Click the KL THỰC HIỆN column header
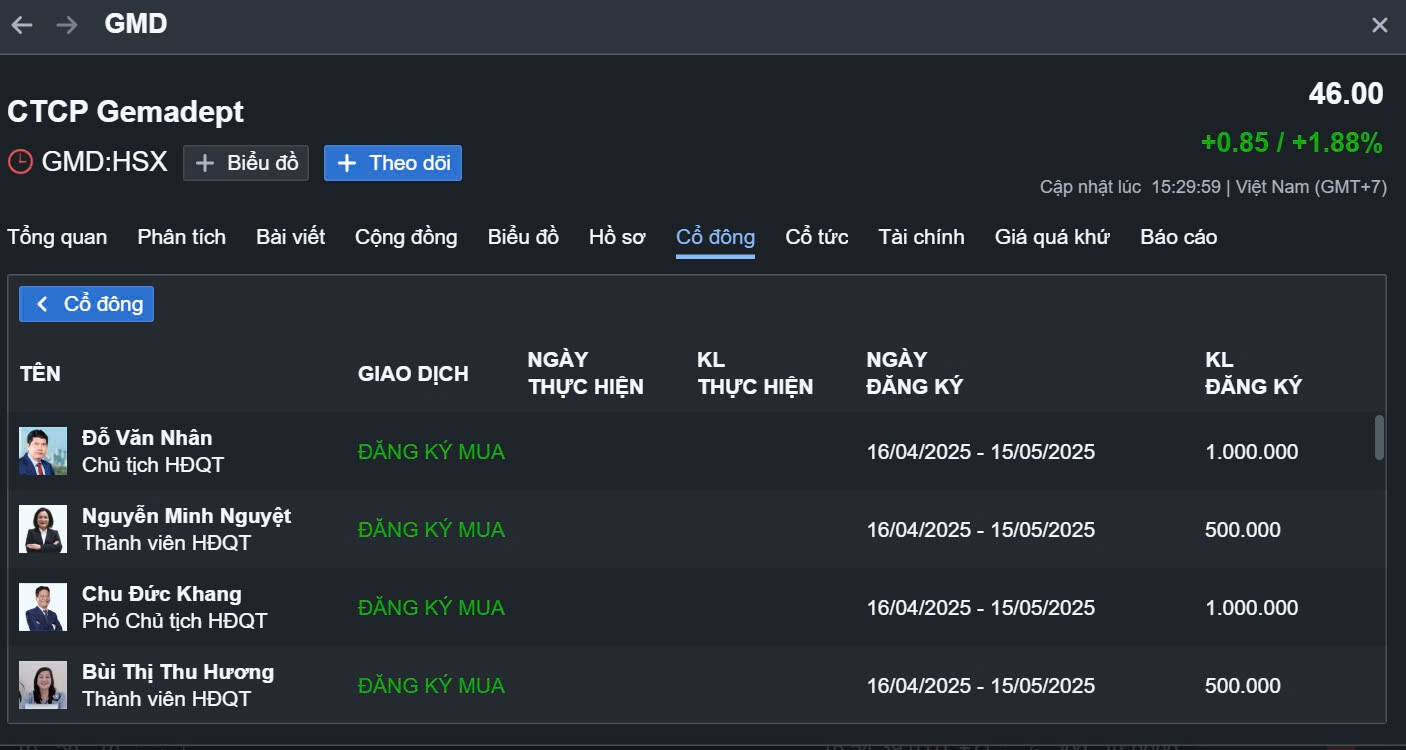 [755, 373]
